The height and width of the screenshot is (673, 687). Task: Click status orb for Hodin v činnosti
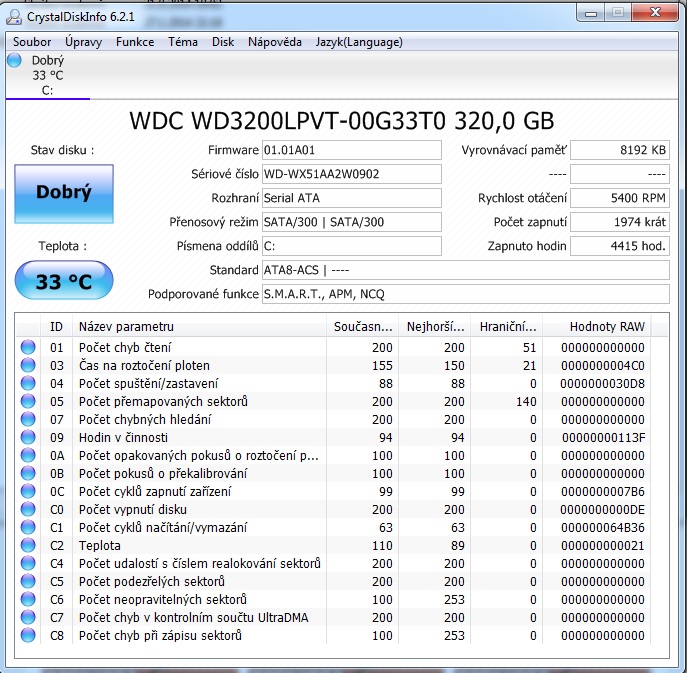point(28,437)
